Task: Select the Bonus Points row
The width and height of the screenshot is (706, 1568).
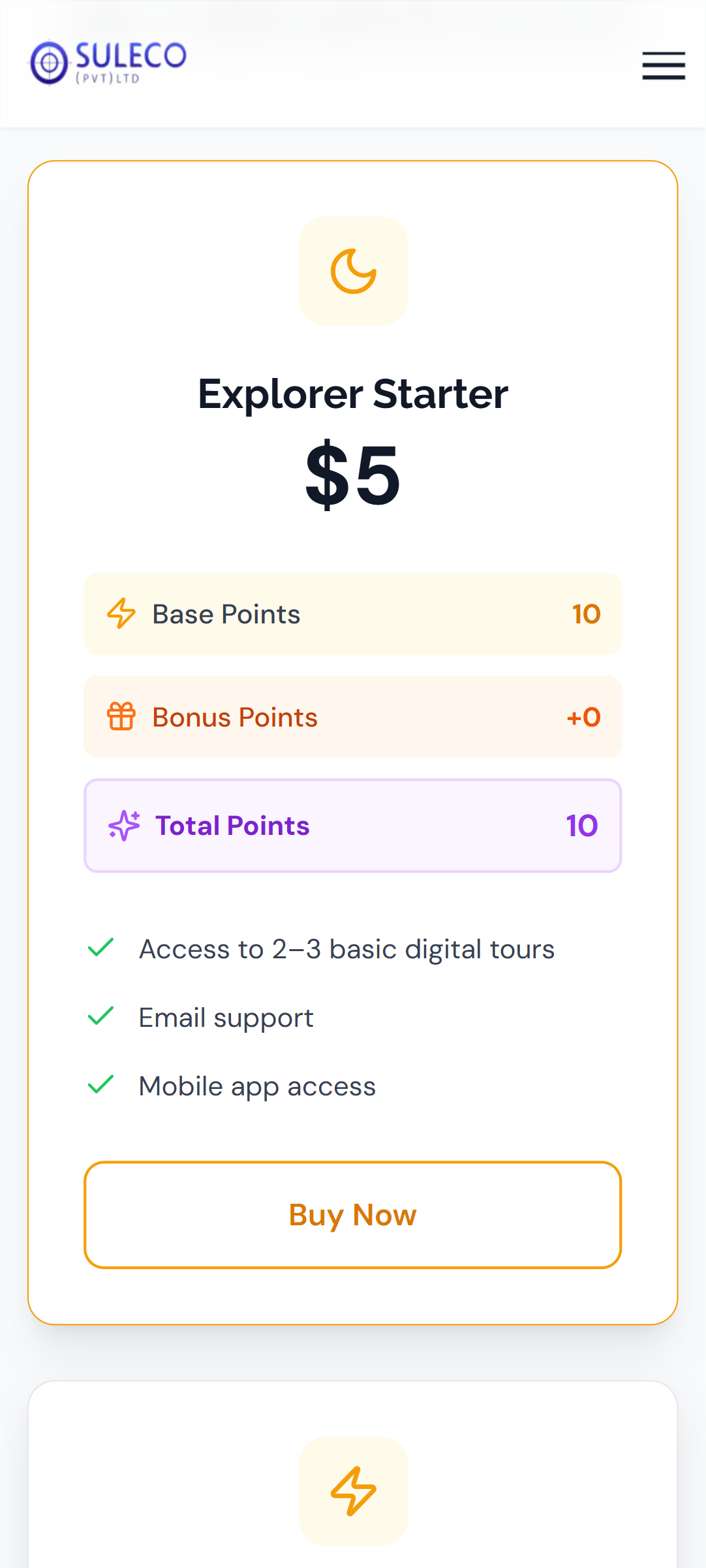Action: click(353, 717)
